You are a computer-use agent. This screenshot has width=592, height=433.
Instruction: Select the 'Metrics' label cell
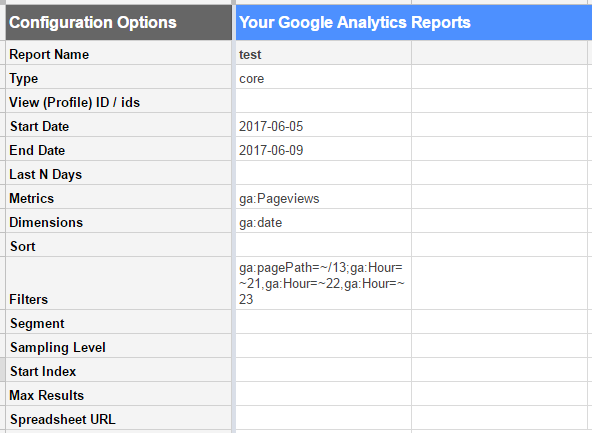[119, 198]
